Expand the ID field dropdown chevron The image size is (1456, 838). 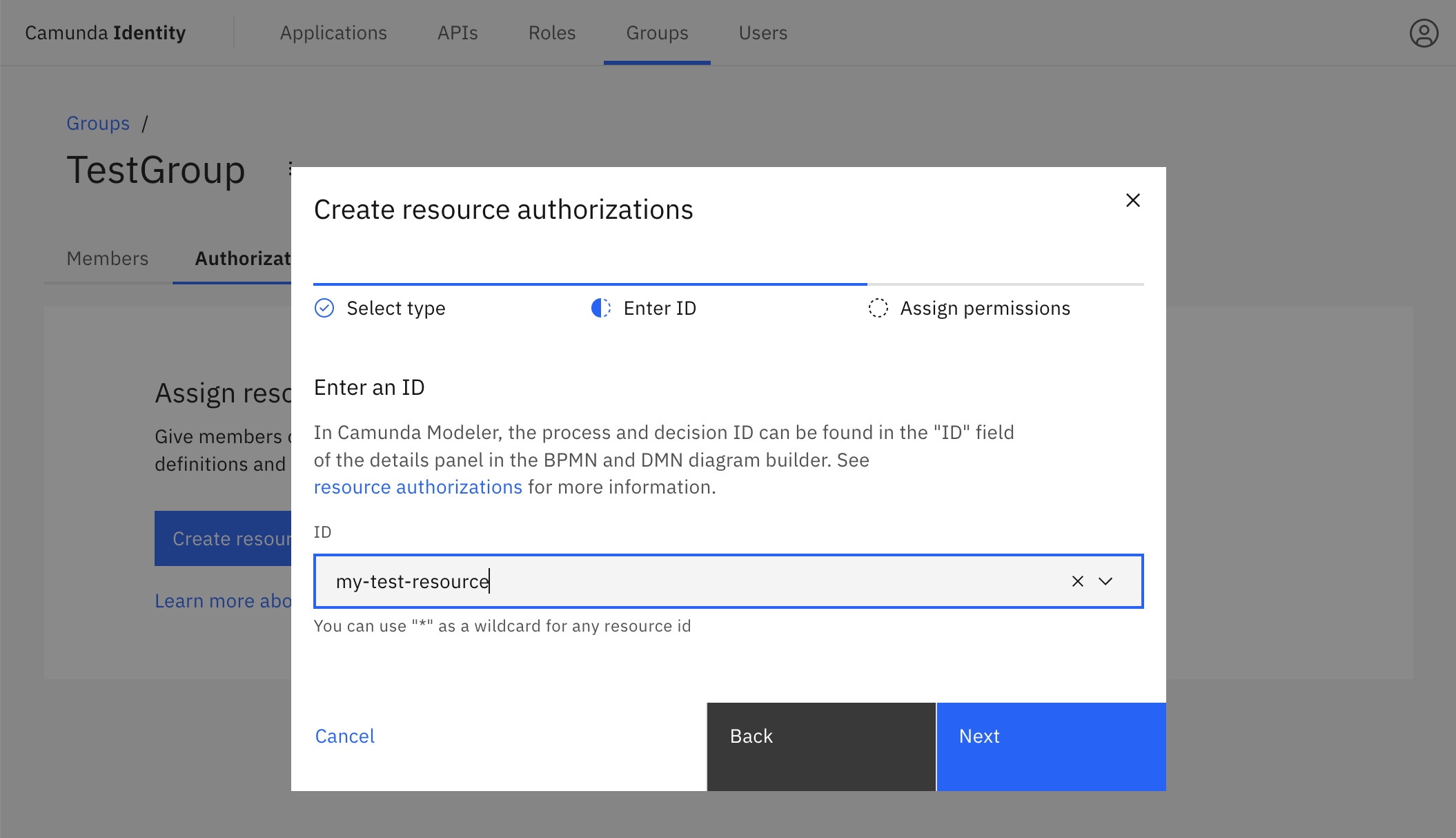tap(1105, 581)
